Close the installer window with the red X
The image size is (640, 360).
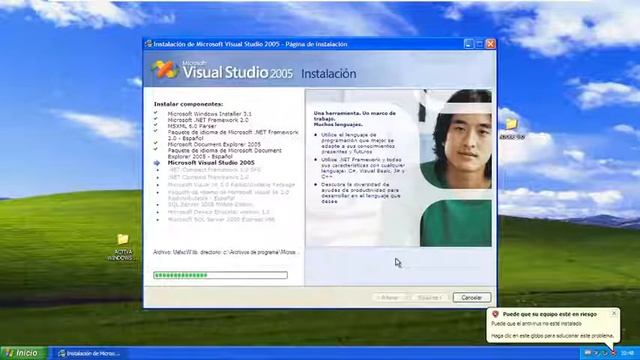coord(491,44)
